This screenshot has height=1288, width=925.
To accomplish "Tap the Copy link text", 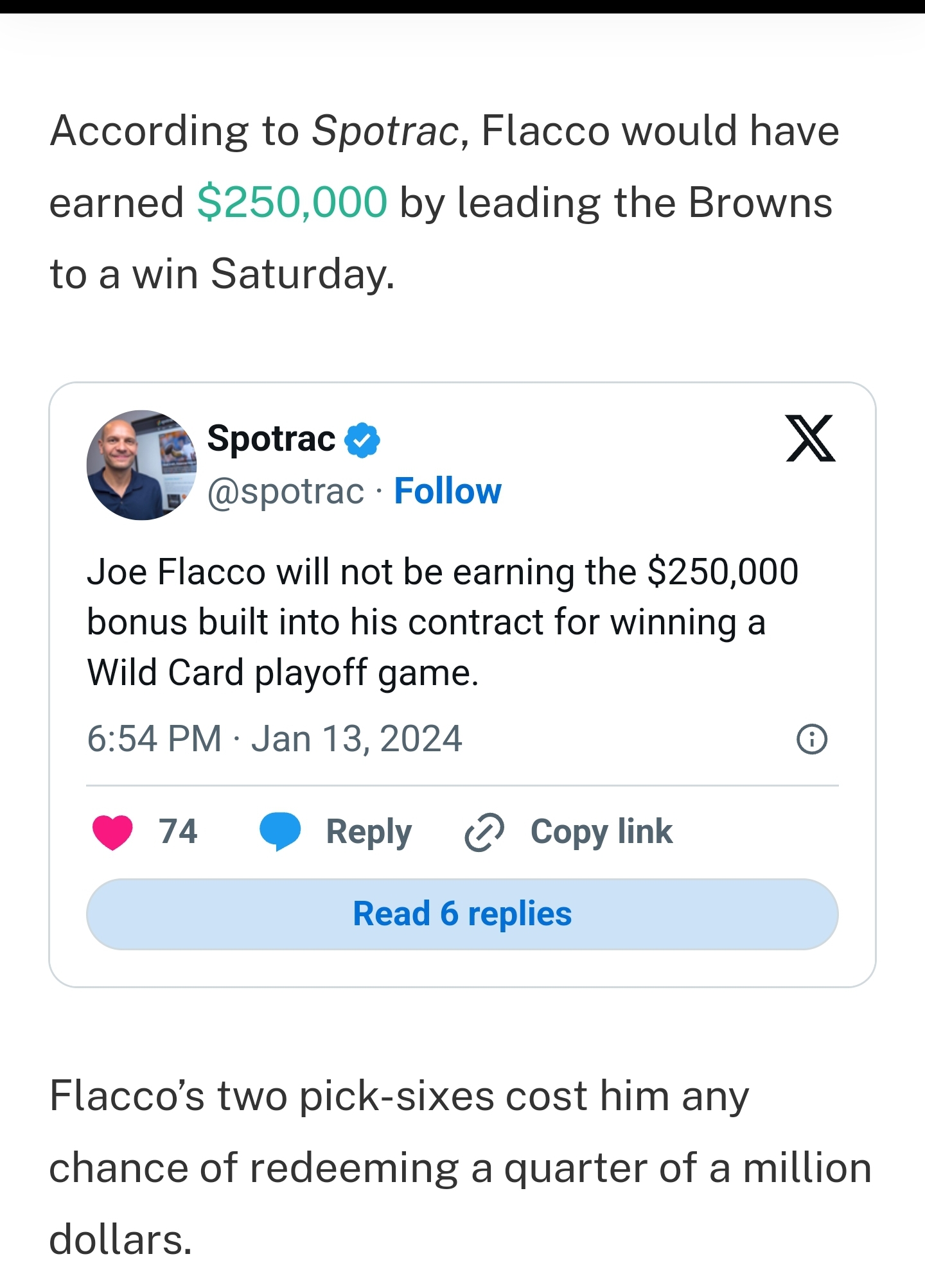I will 601,832.
